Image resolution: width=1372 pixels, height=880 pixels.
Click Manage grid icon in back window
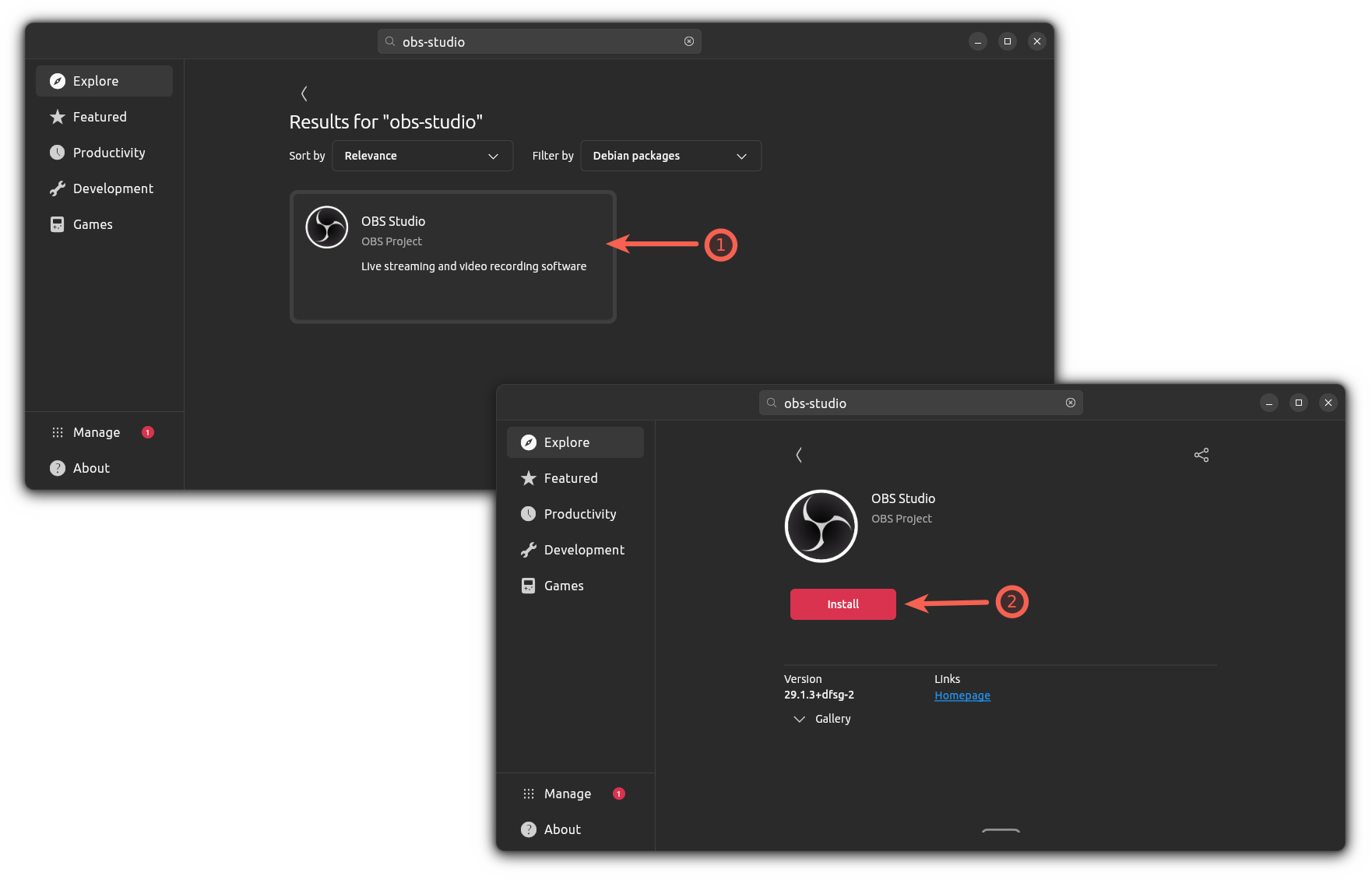58,432
